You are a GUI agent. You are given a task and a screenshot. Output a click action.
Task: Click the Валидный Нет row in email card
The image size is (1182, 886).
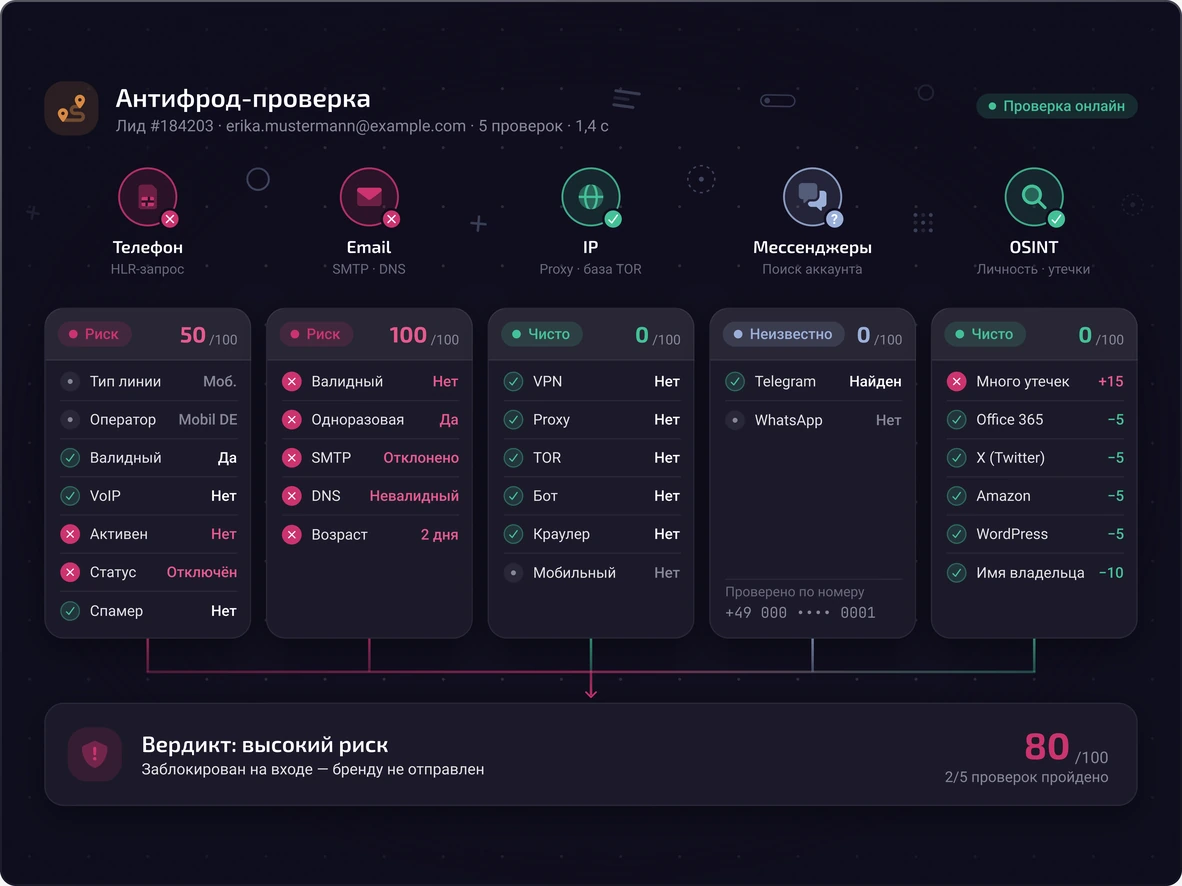[369, 382]
